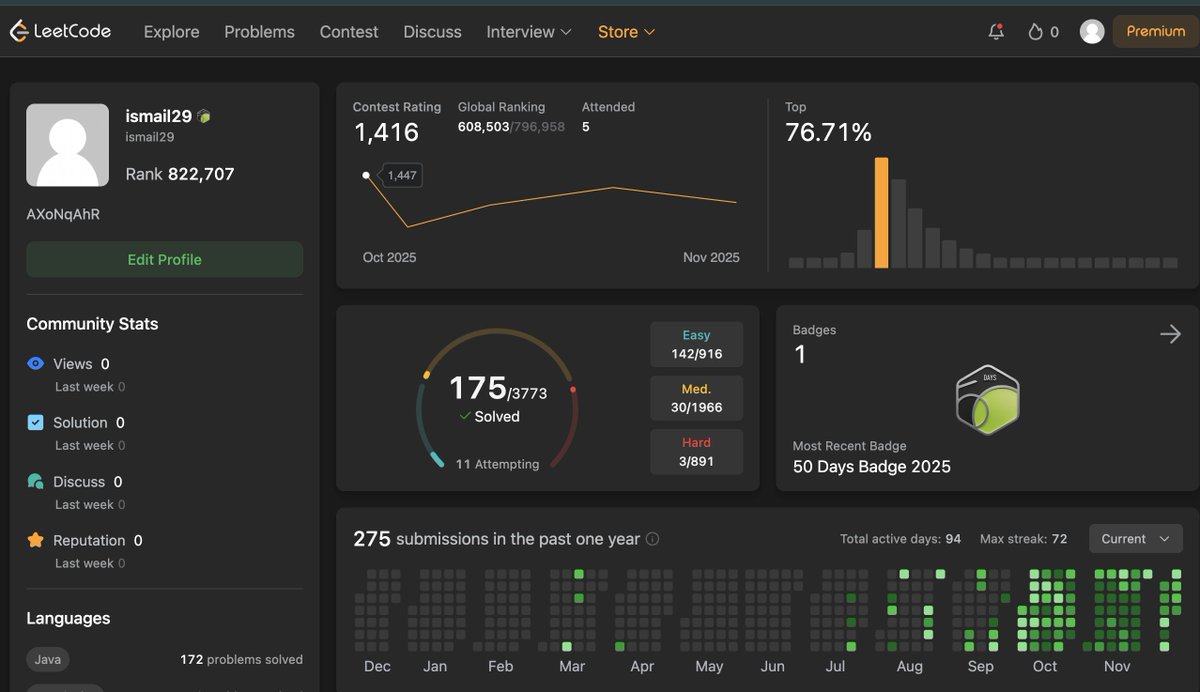Click the Attended 5 value
Screen dimensions: 1200x692
585,127
